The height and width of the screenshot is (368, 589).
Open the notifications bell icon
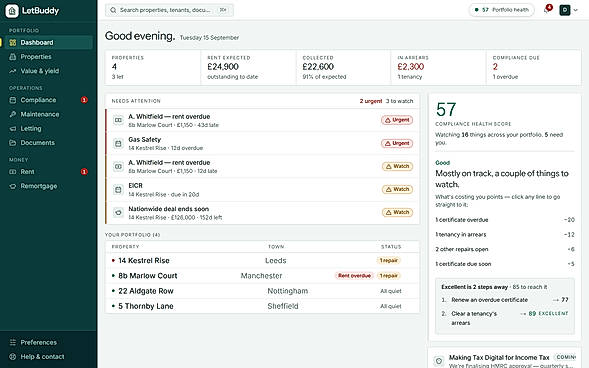(x=547, y=10)
